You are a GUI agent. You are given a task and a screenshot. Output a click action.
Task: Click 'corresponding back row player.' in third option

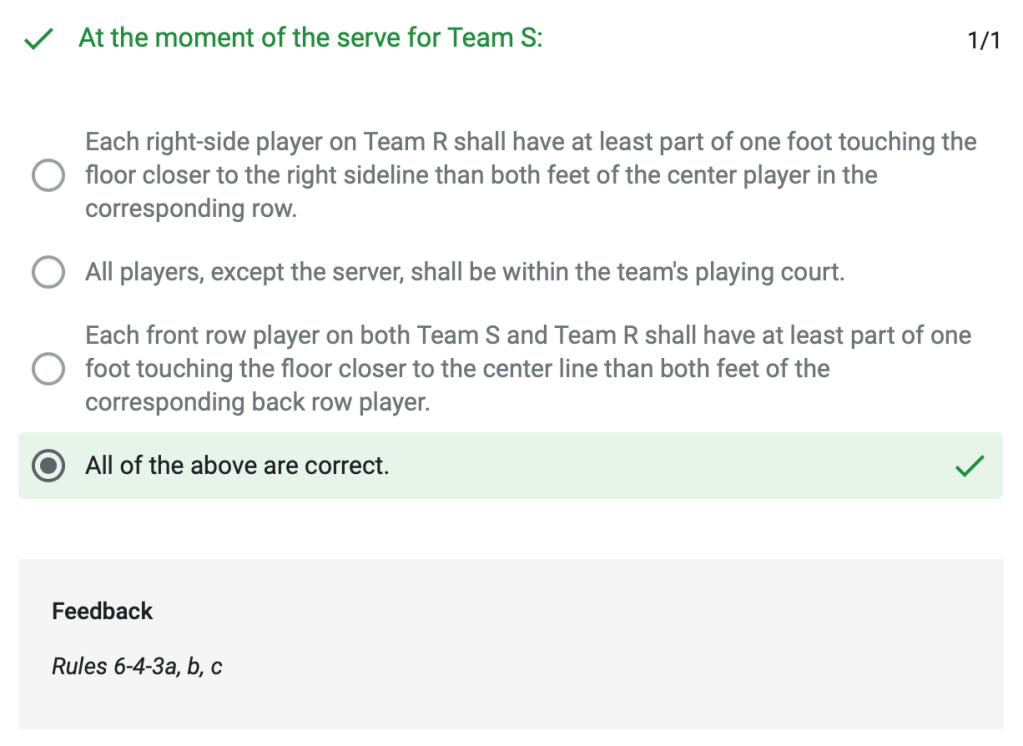tap(257, 402)
